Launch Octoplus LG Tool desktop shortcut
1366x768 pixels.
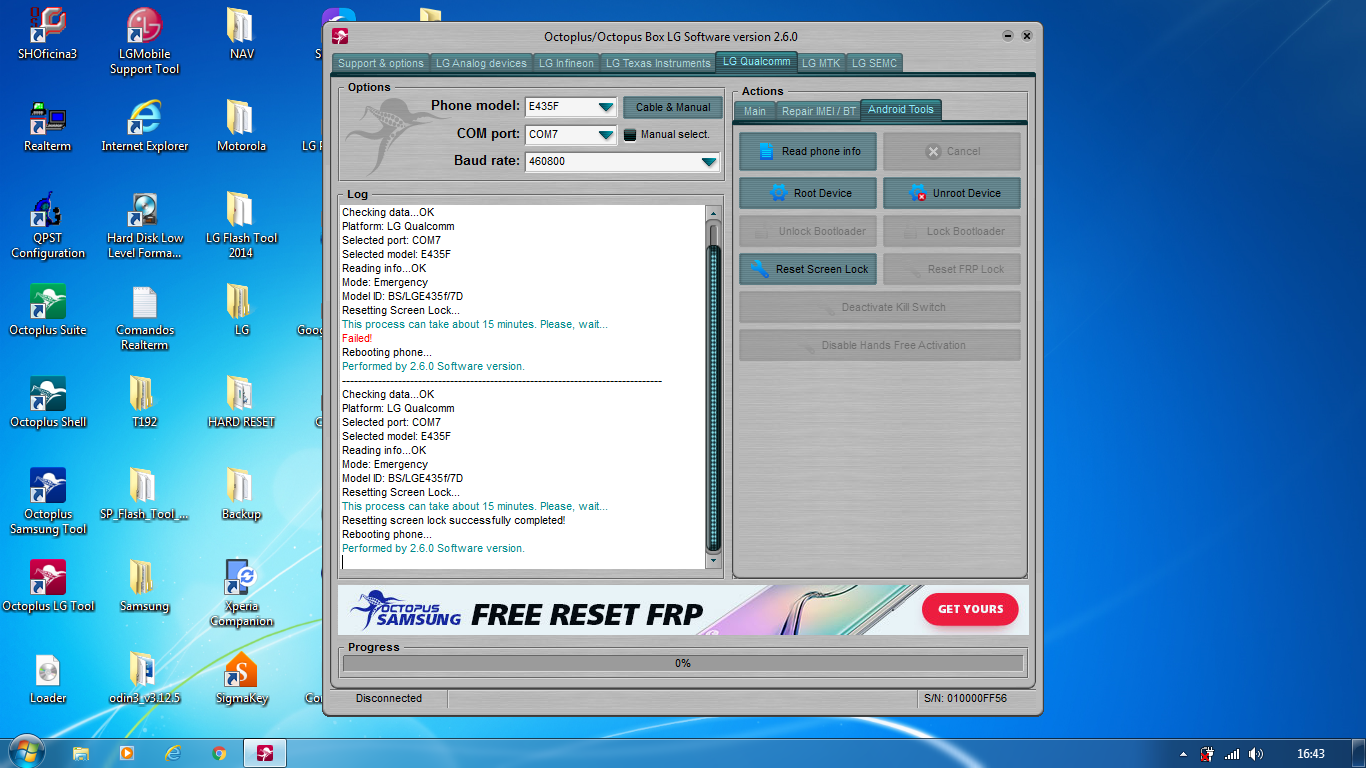(47, 585)
